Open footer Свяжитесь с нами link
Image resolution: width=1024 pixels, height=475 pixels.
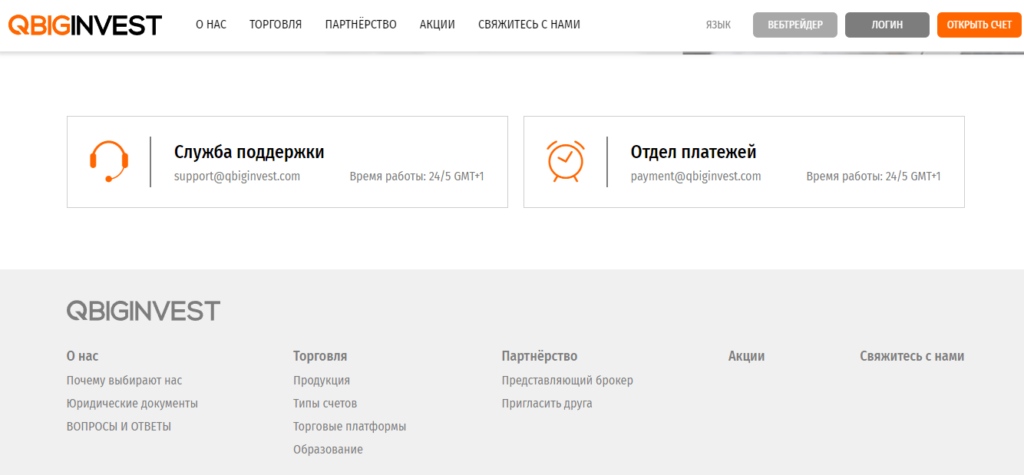(912, 356)
